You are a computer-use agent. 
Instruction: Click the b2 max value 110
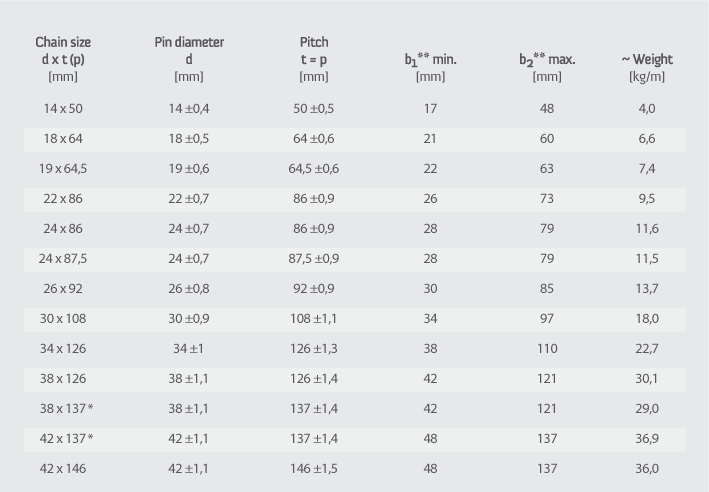point(547,349)
